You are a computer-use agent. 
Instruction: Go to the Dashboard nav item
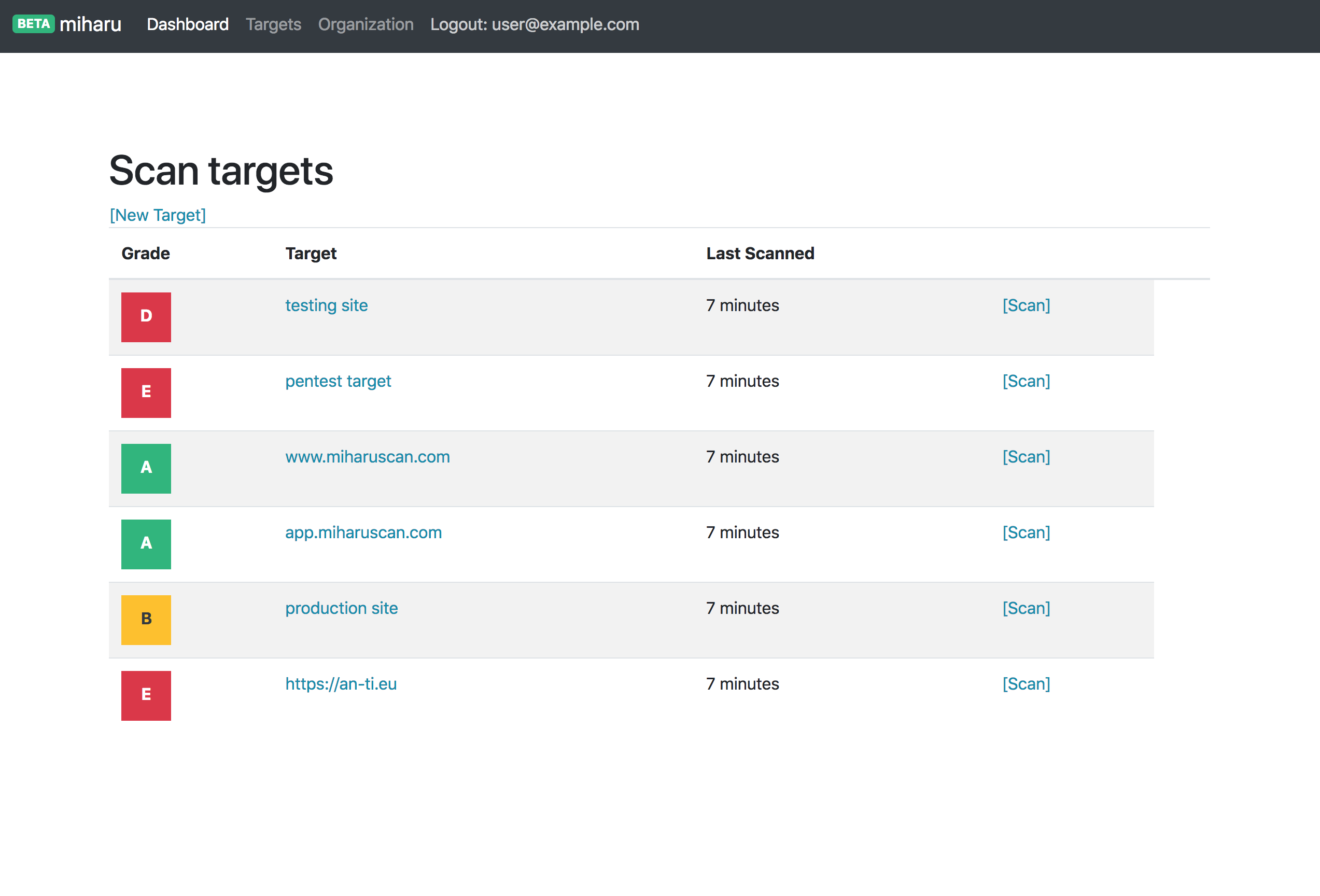(x=188, y=24)
